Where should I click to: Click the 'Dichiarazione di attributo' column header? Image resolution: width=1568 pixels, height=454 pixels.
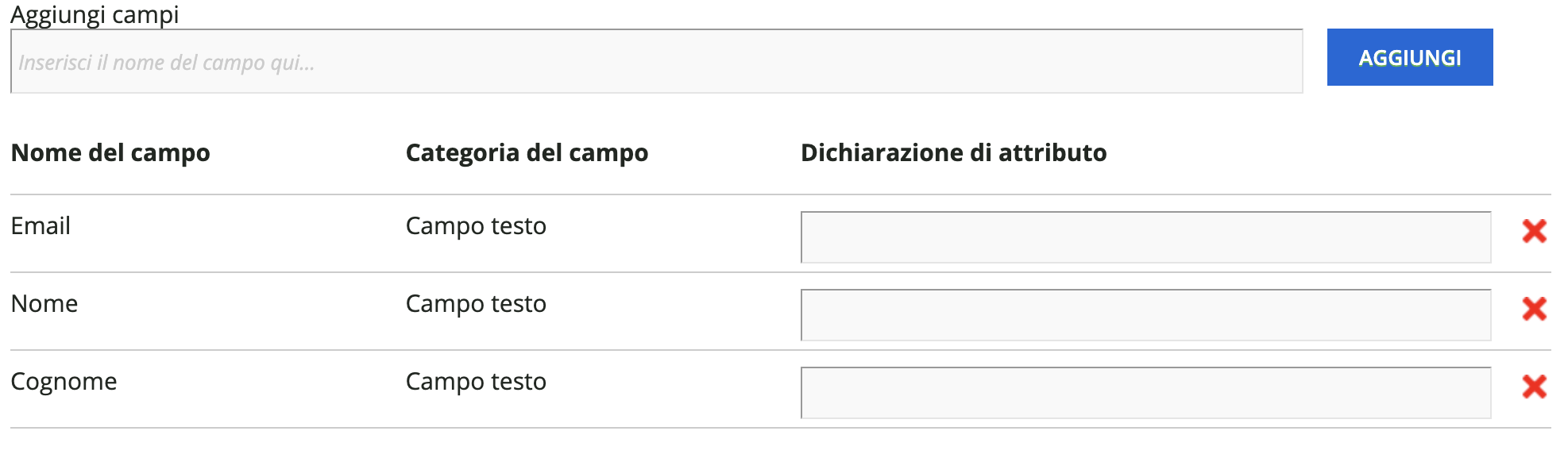(953, 152)
